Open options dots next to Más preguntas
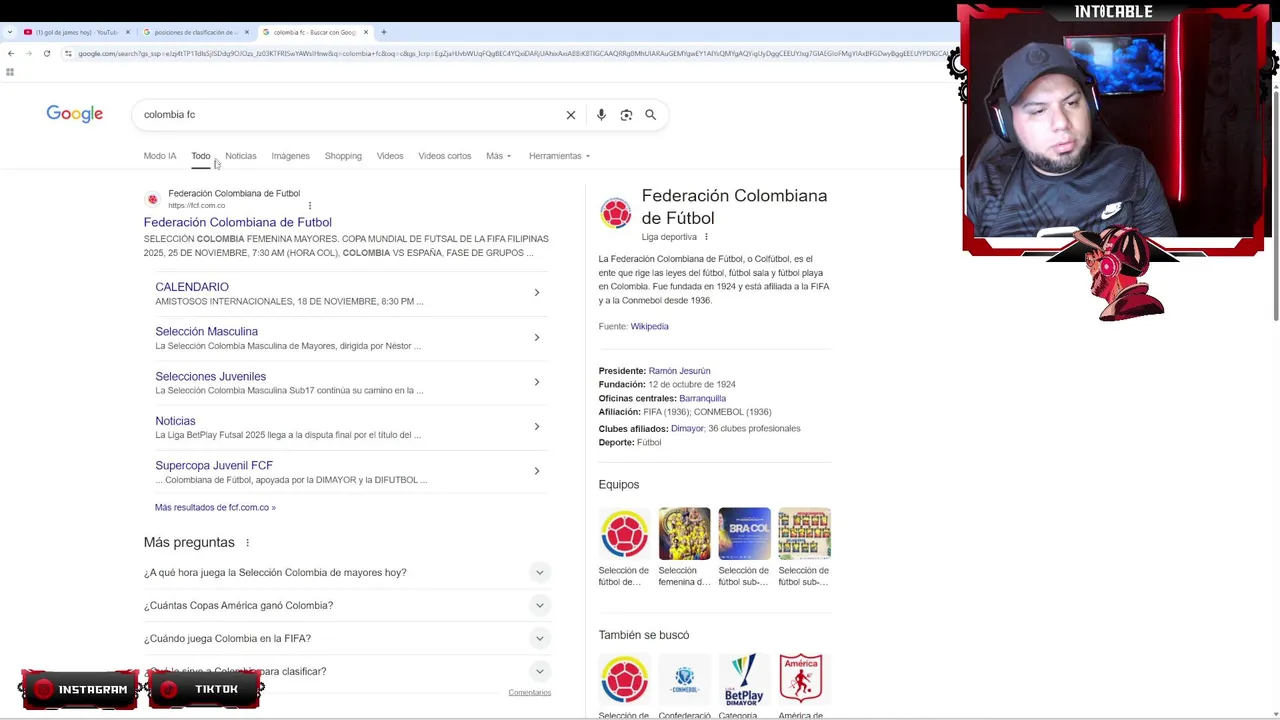Image resolution: width=1280 pixels, height=720 pixels. (247, 543)
